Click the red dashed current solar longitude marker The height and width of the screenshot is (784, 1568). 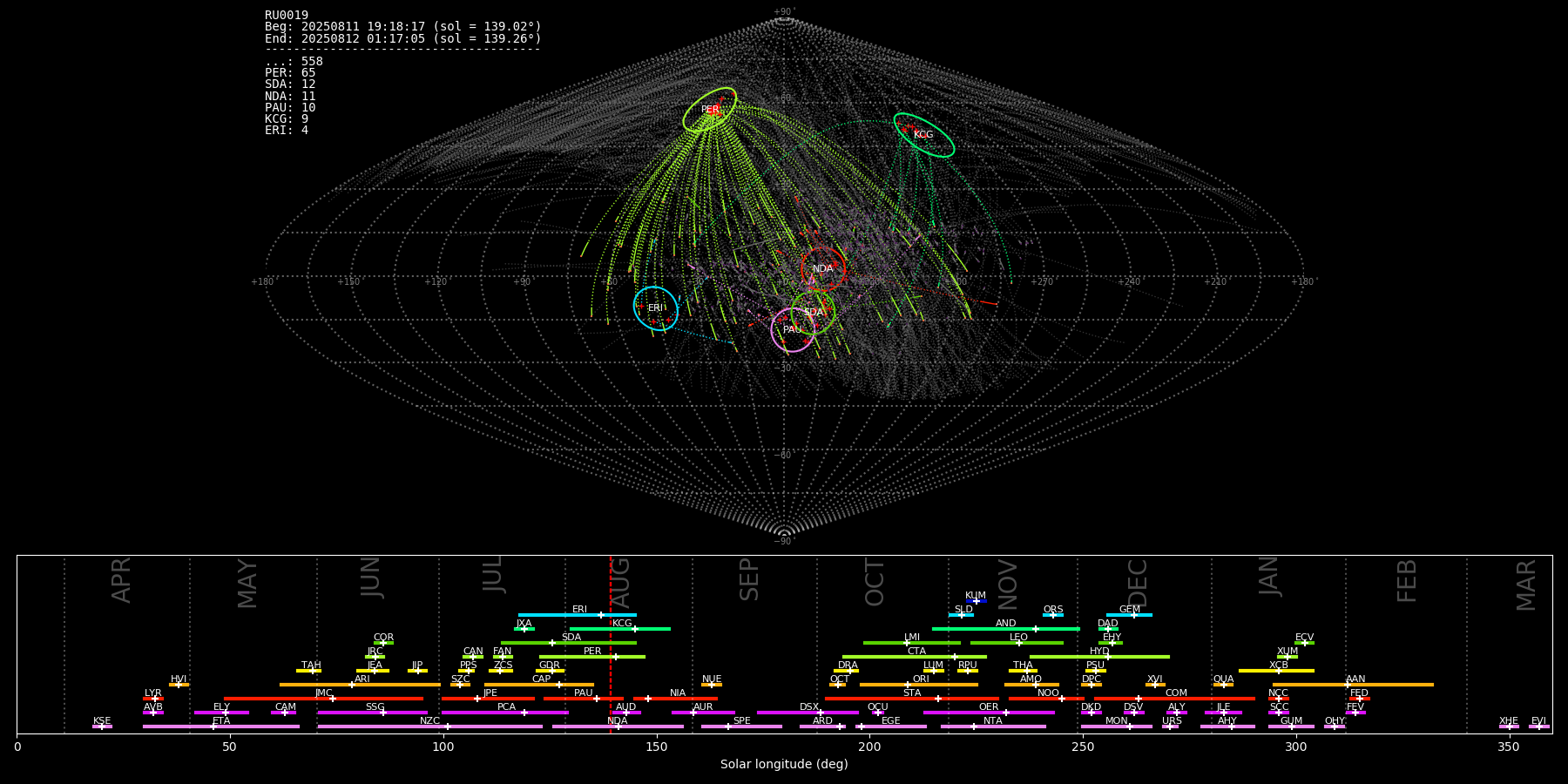(x=611, y=644)
